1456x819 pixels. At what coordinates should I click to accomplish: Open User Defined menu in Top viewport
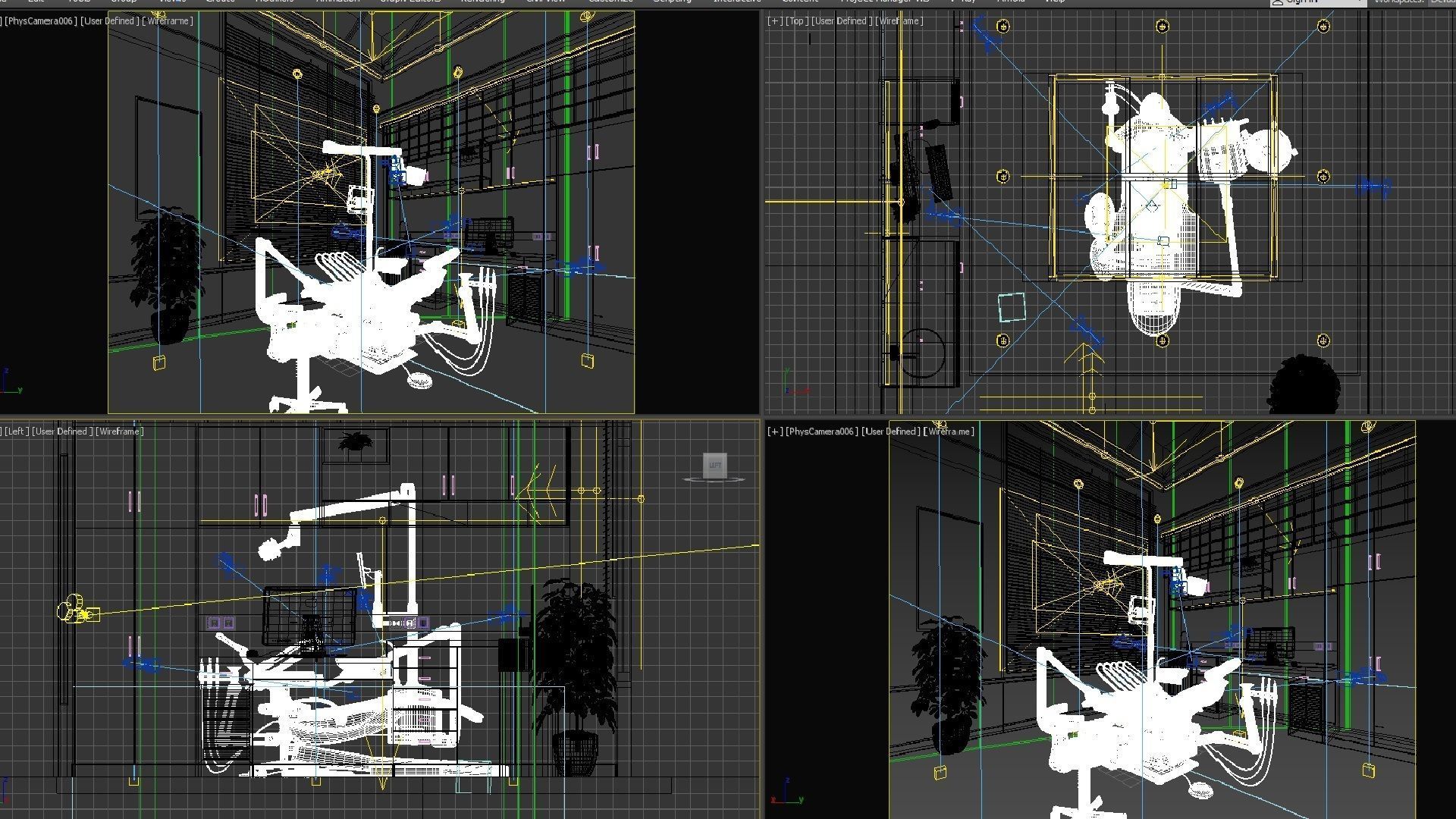coord(840,21)
